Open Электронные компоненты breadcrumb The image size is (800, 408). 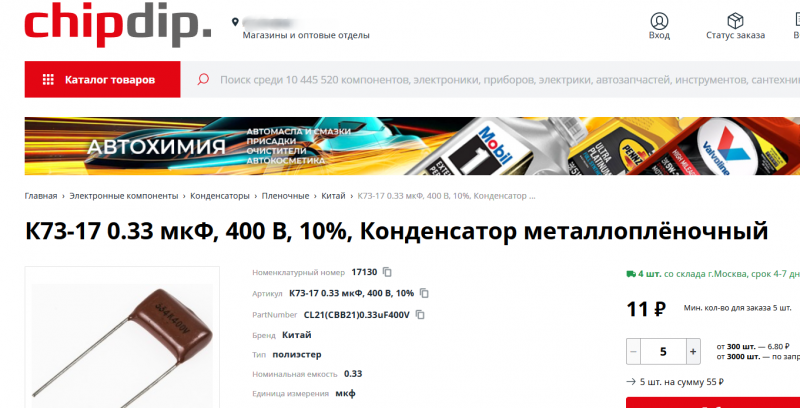124,196
